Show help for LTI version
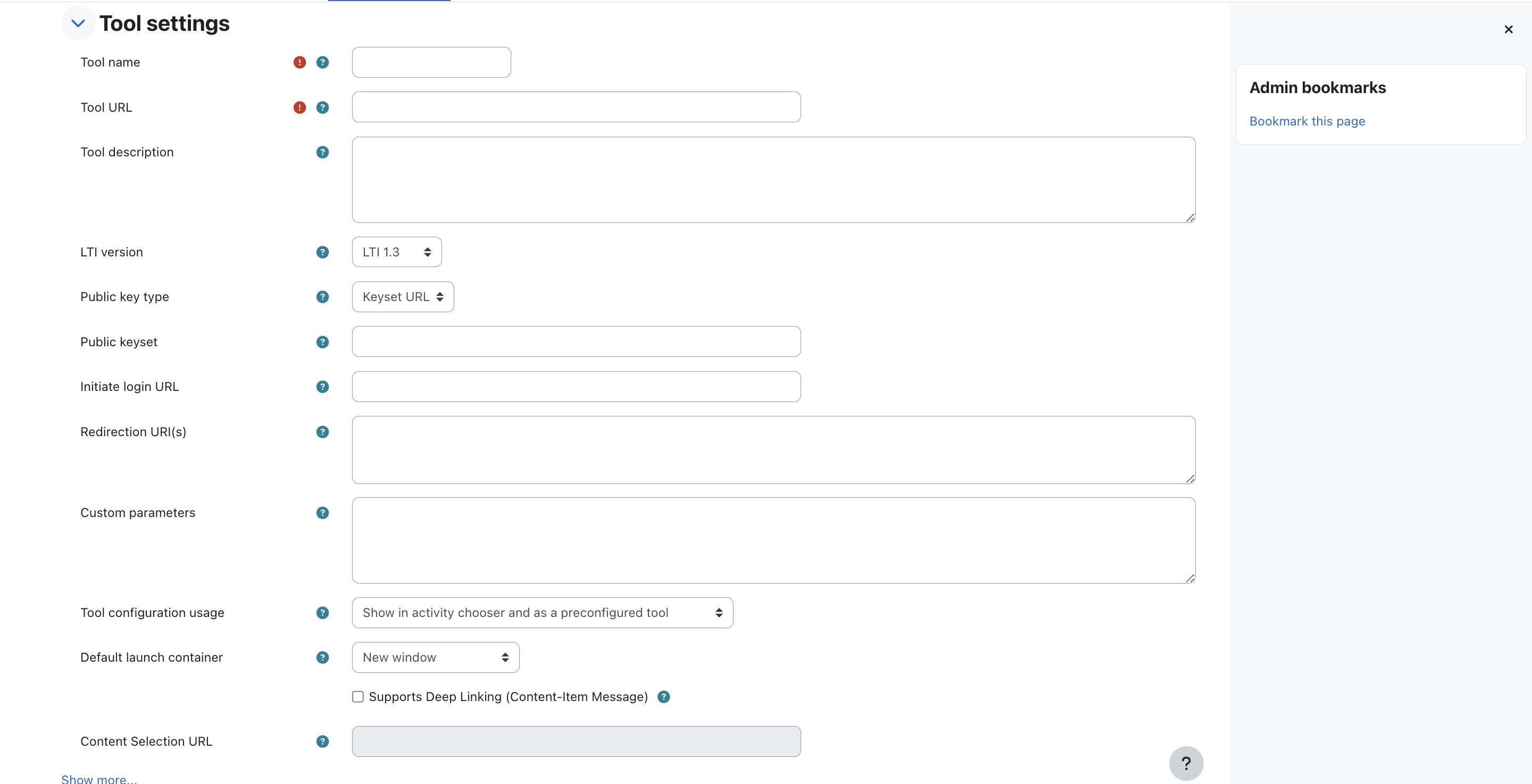 click(322, 252)
